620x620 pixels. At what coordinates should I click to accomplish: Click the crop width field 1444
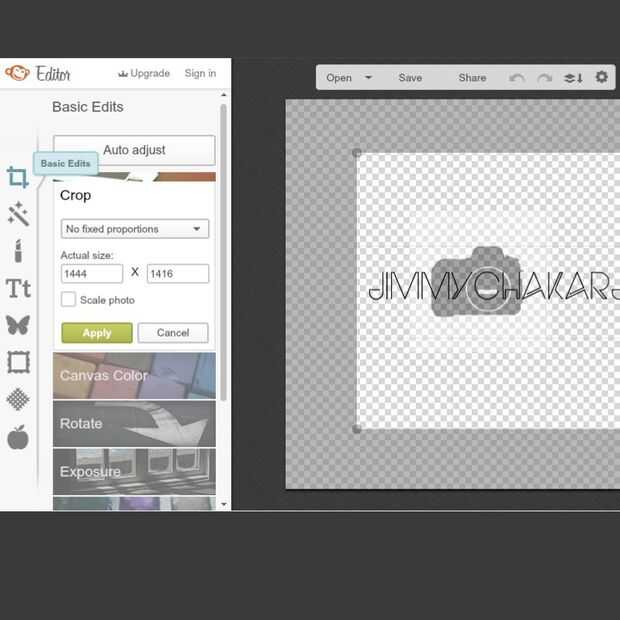coord(92,274)
